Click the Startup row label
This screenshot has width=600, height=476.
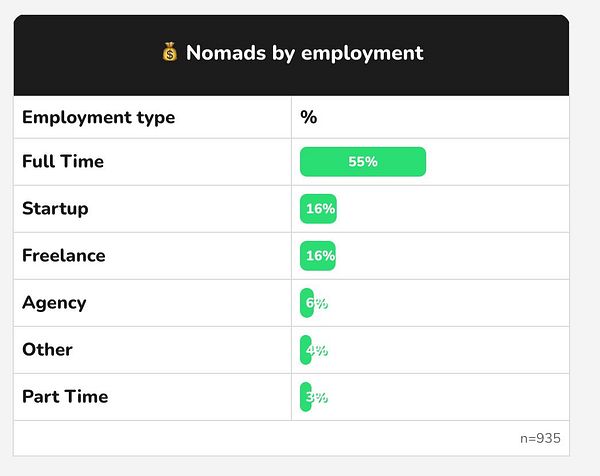pyautogui.click(x=55, y=209)
